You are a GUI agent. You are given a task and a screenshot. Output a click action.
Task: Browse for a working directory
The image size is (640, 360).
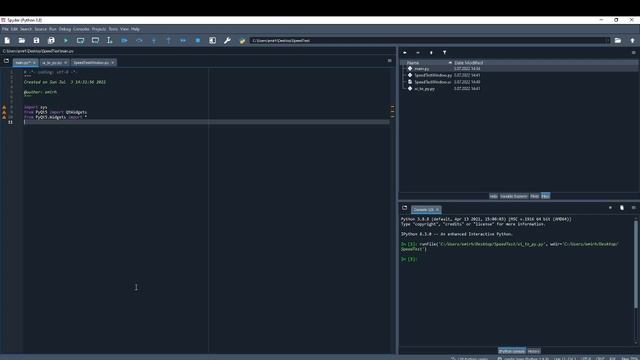coord(618,40)
